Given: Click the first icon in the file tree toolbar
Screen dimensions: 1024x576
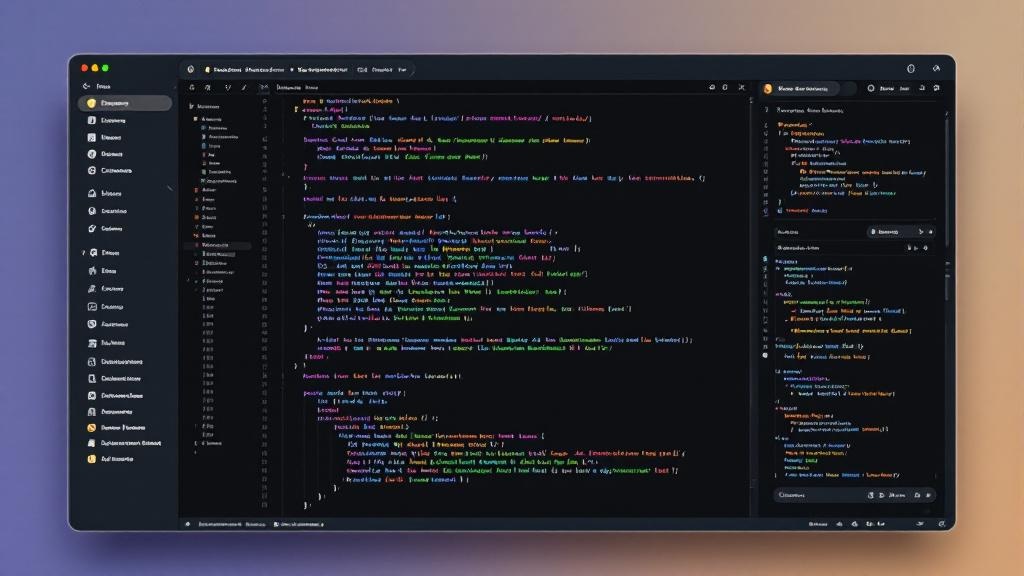Looking at the screenshot, I should point(192,88).
